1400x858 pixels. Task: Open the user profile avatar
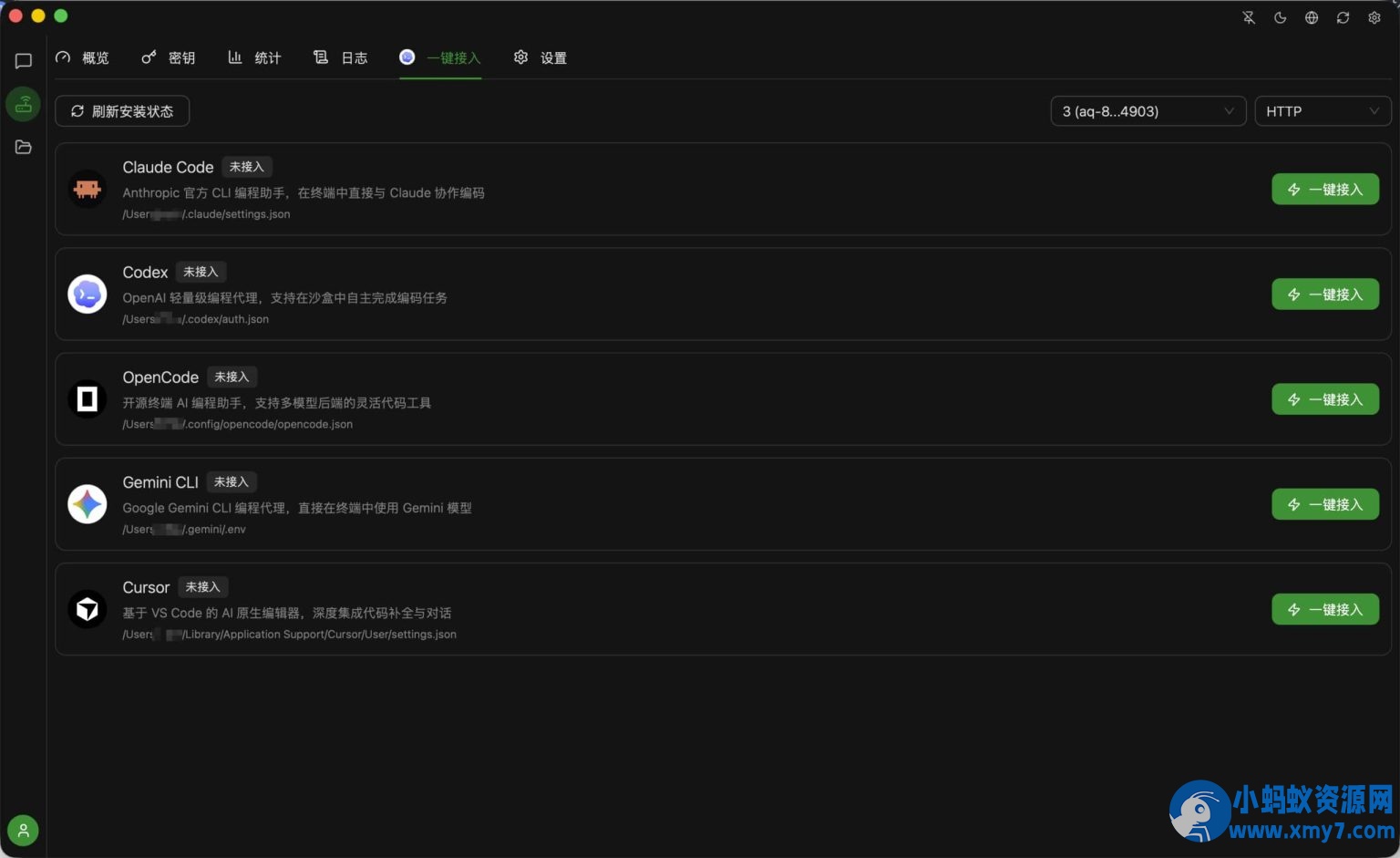pos(23,830)
